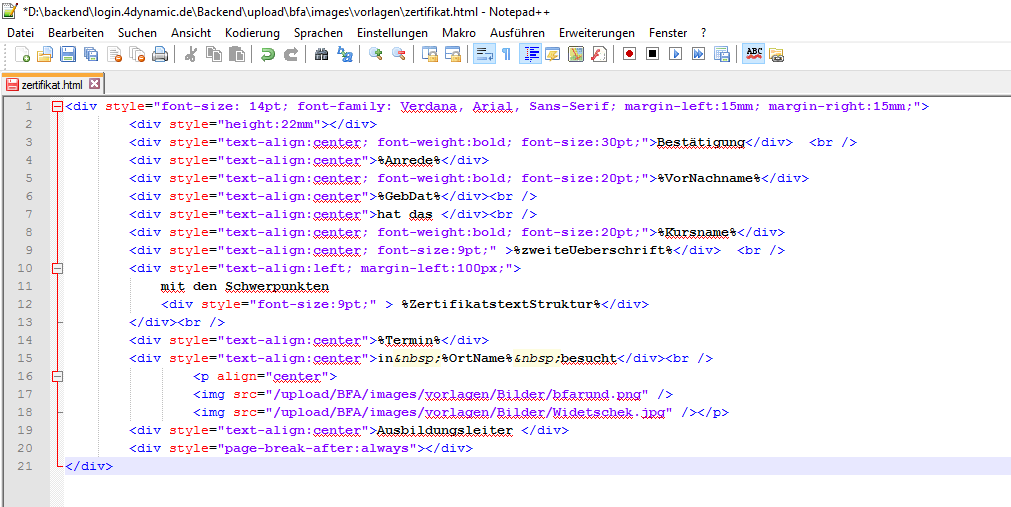Click the Cut scissors icon

tap(190, 54)
